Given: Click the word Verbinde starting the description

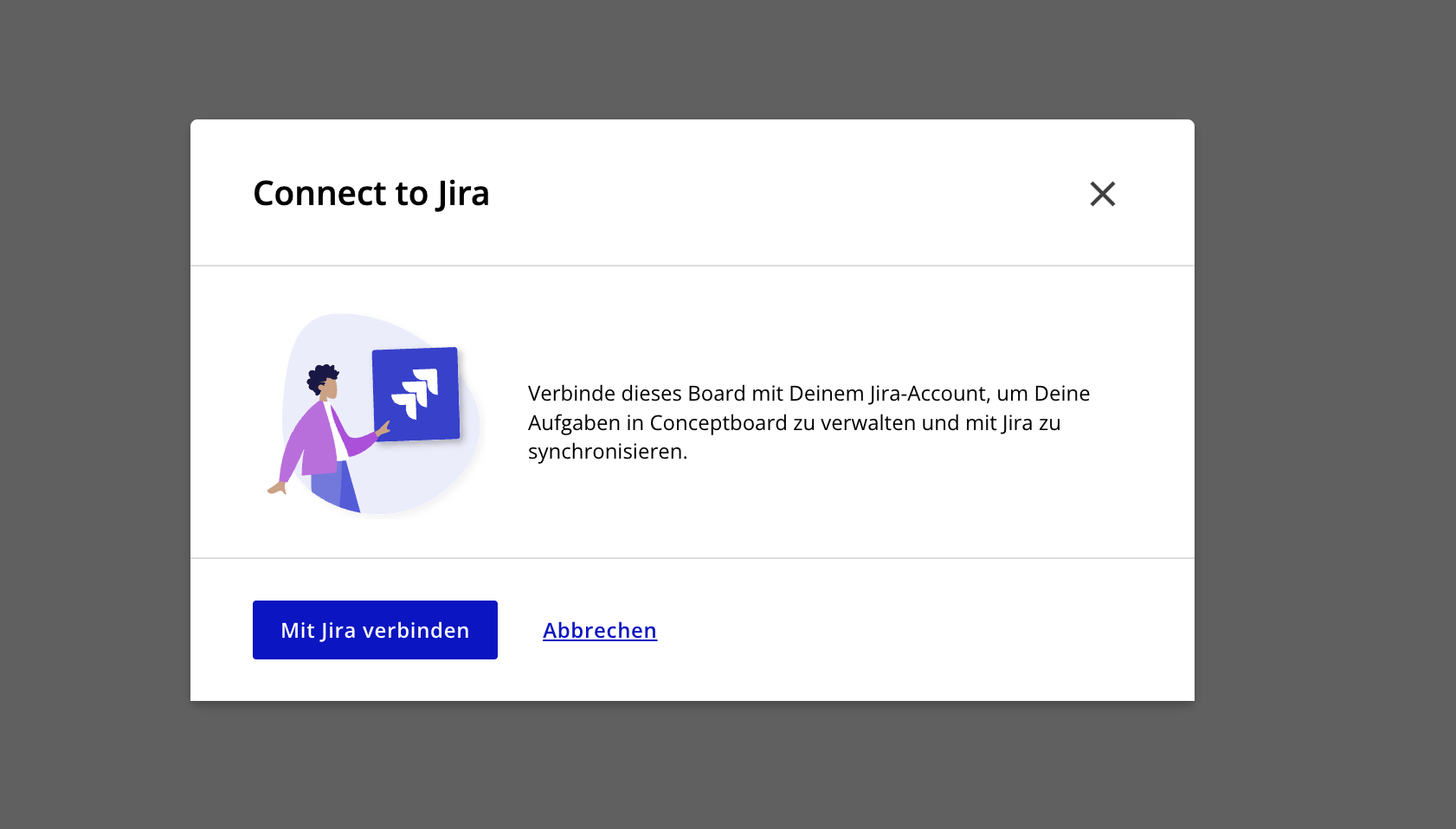Looking at the screenshot, I should (x=571, y=394).
